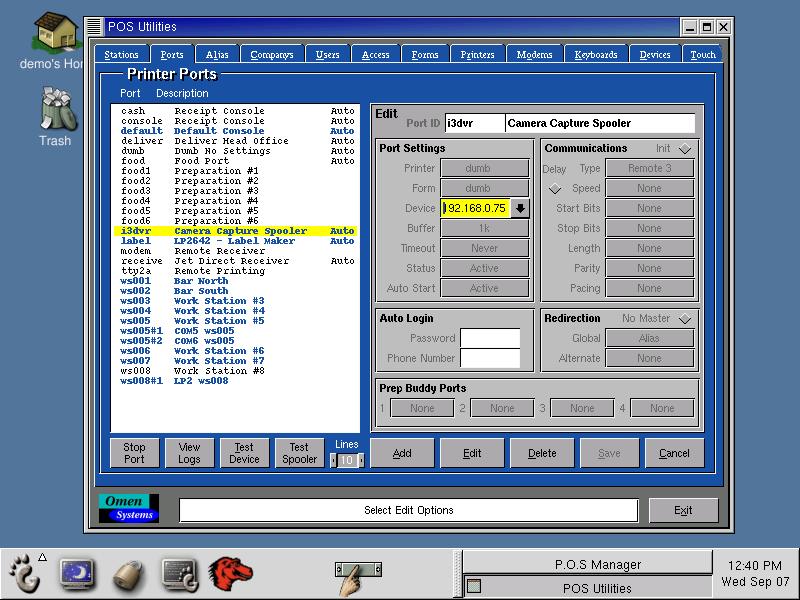800x600 pixels.
Task: Click the Cancel button
Action: [674, 453]
